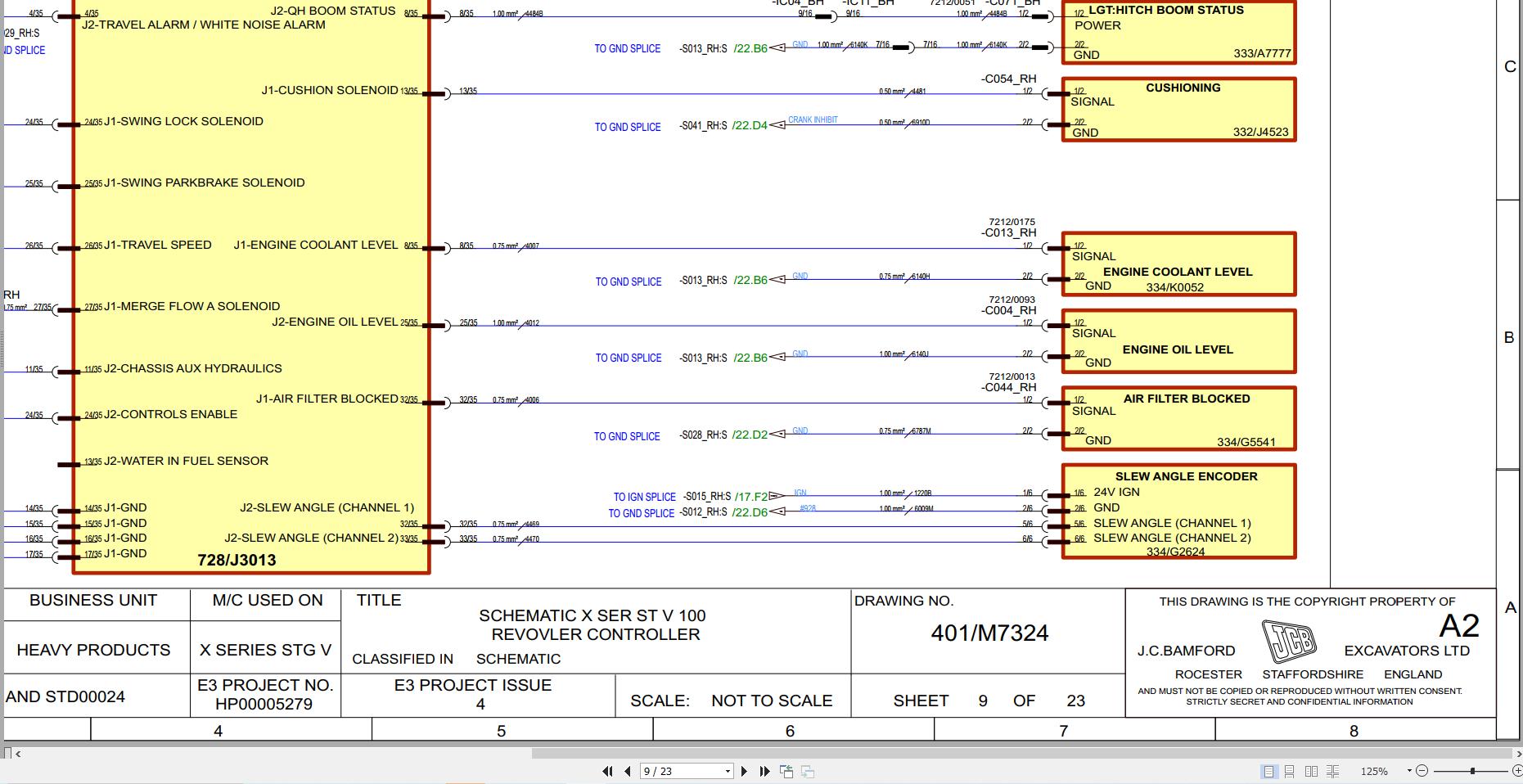Click the CUSHIONING component title
The width and height of the screenshot is (1523, 784).
click(1183, 88)
